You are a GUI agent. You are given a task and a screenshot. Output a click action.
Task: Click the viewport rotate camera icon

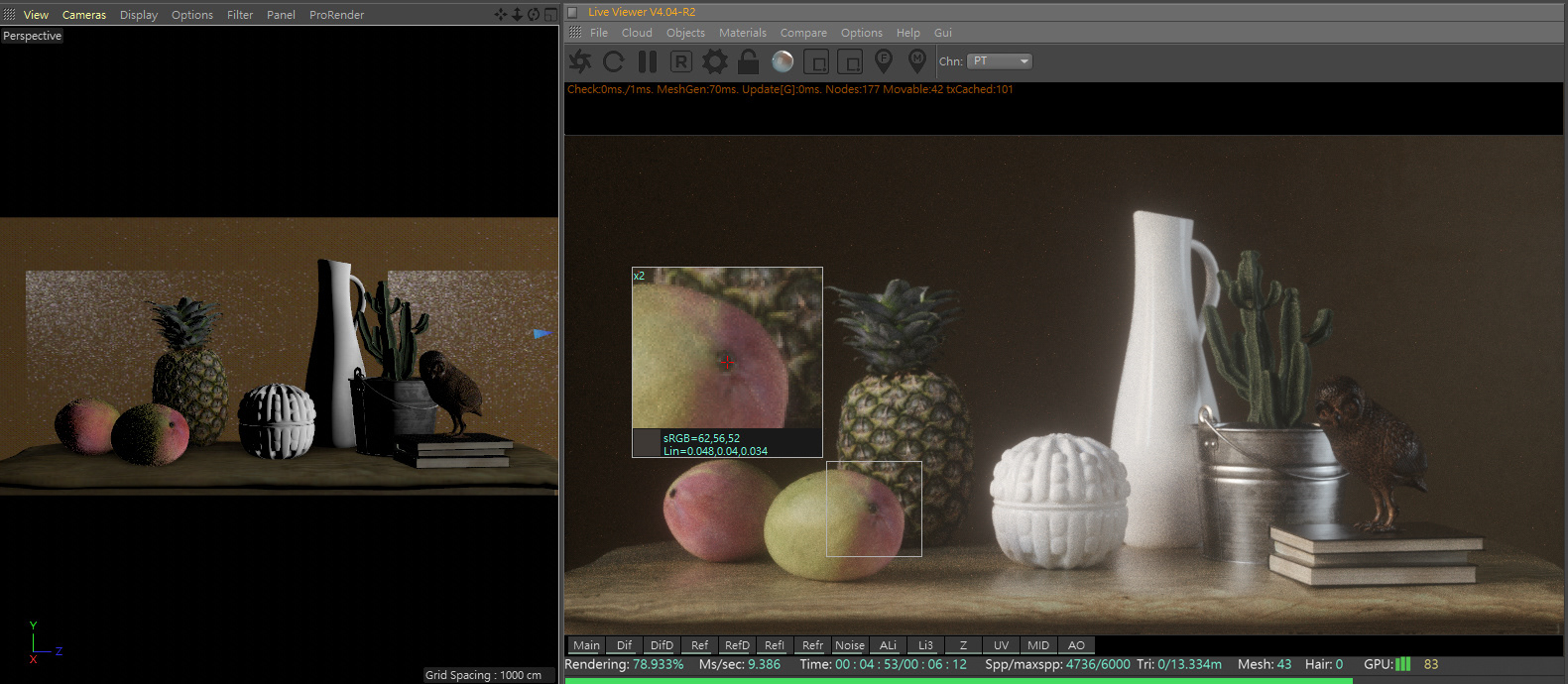(534, 15)
